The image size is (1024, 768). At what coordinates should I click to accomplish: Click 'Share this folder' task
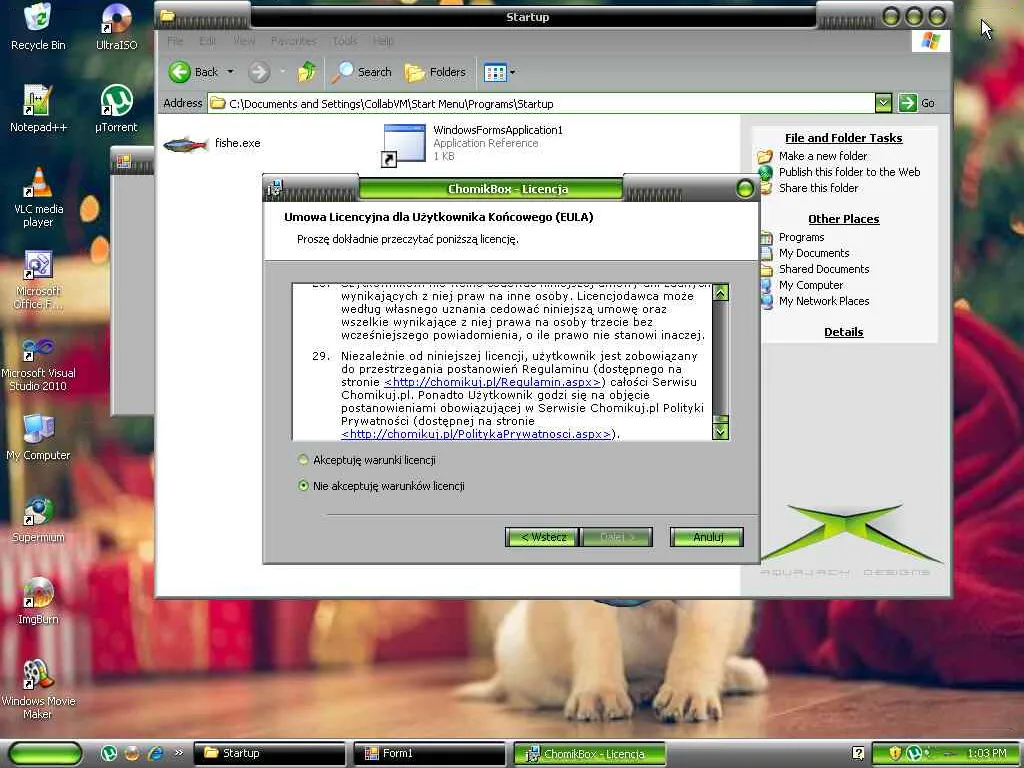tap(818, 188)
